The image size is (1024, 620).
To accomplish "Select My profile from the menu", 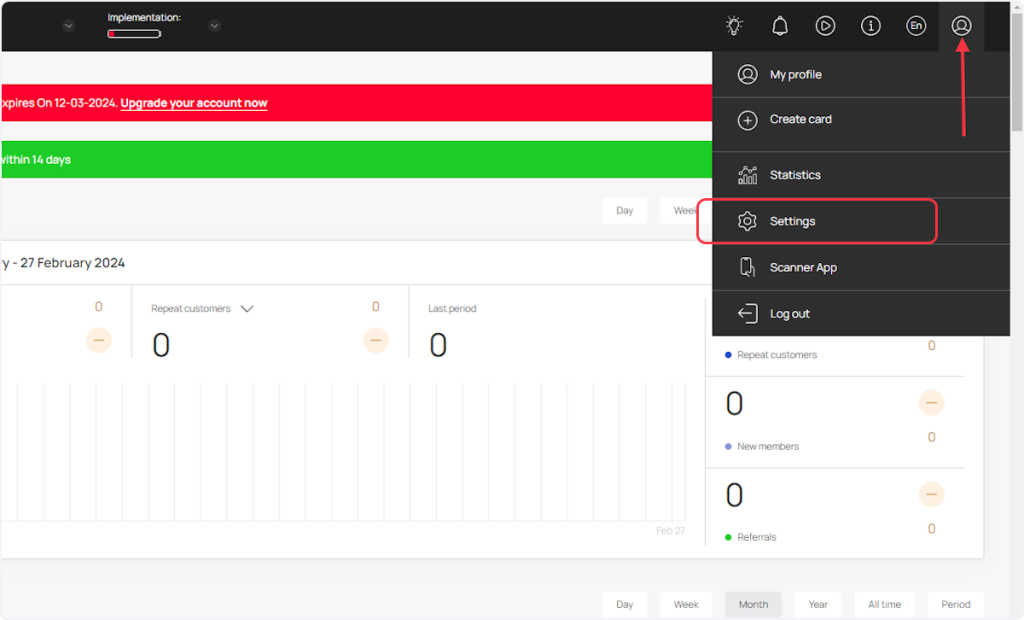I will tap(795, 75).
